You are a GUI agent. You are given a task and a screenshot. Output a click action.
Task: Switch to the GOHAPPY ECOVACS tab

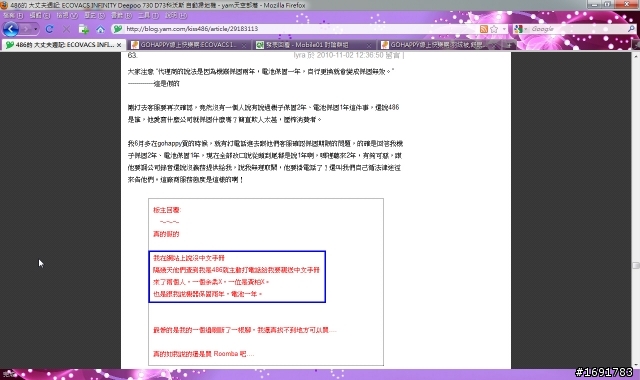pyautogui.click(x=188, y=45)
